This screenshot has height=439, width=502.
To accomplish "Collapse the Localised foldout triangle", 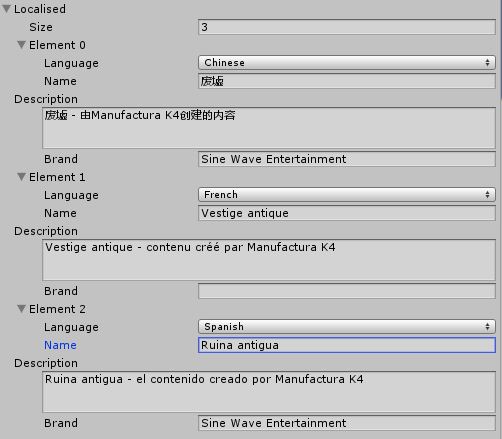I will tap(6, 9).
